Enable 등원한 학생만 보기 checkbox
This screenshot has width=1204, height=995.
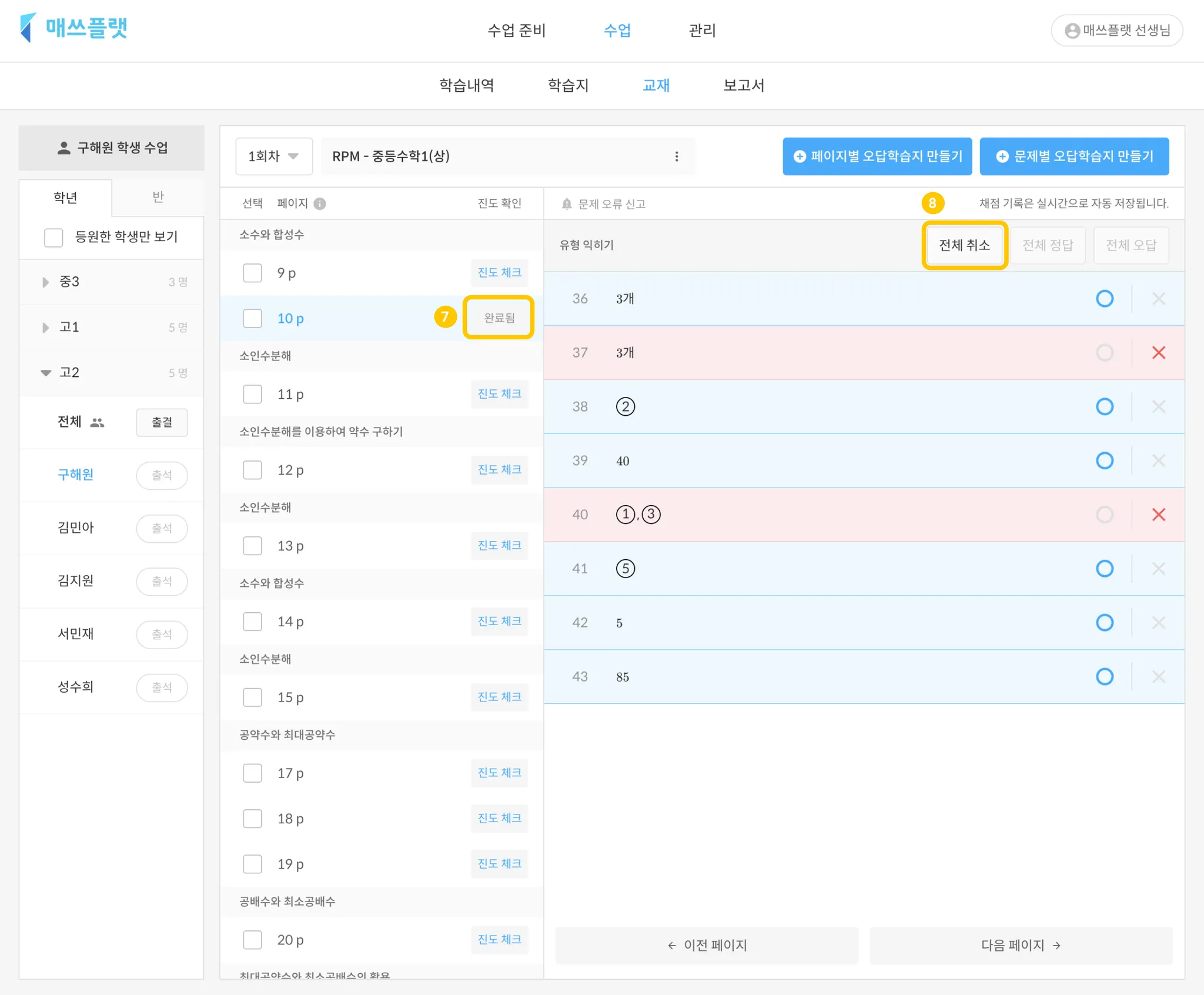53,238
